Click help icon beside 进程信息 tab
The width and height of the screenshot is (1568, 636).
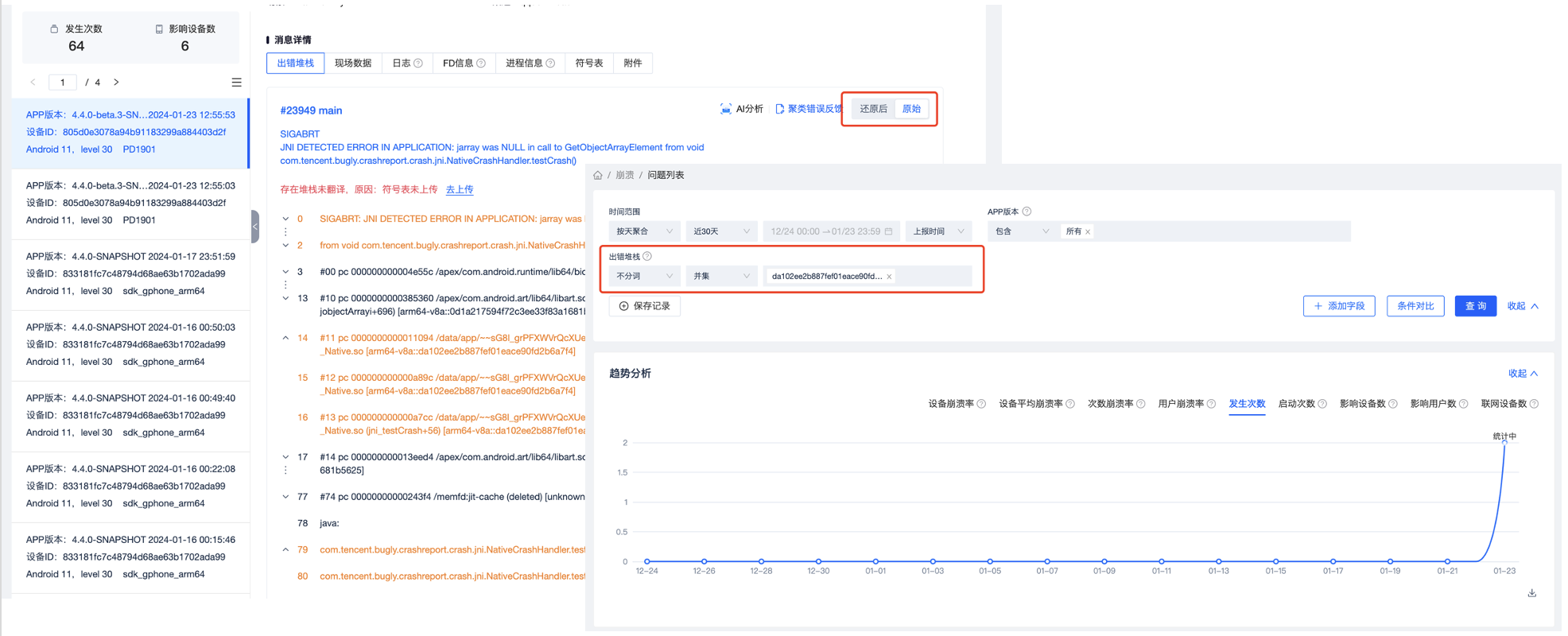[x=550, y=64]
